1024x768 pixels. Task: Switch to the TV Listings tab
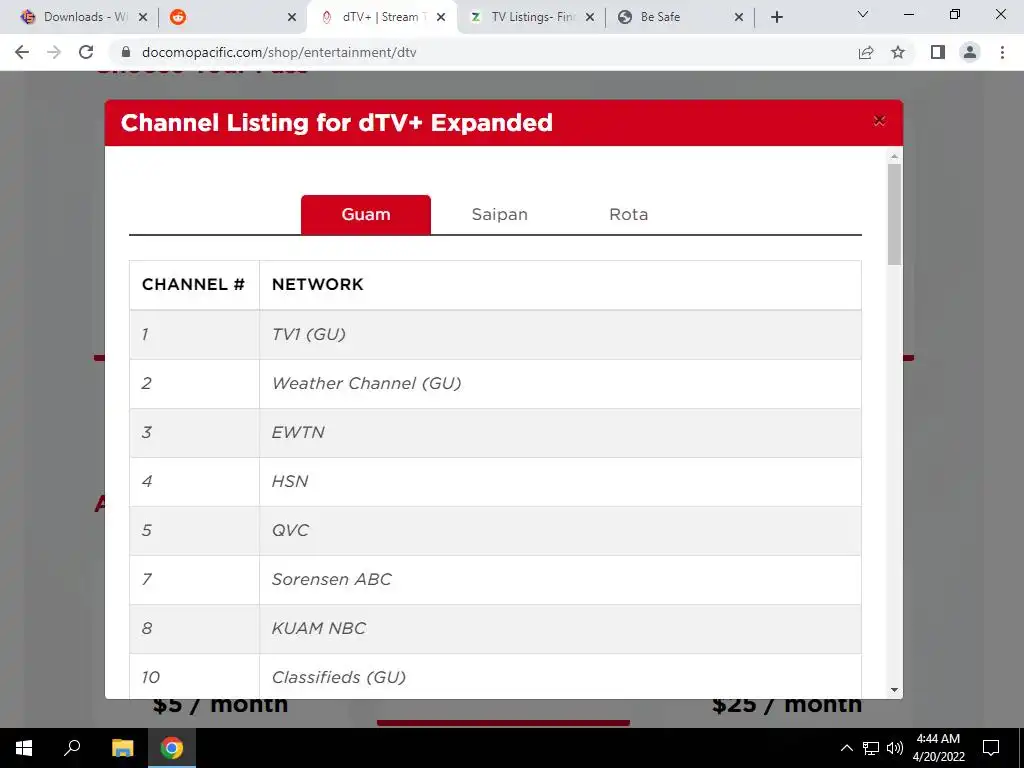tap(531, 17)
